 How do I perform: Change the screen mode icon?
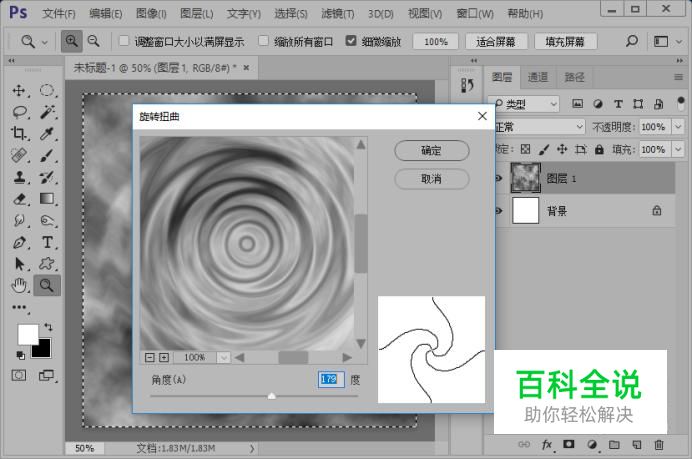(x=46, y=376)
